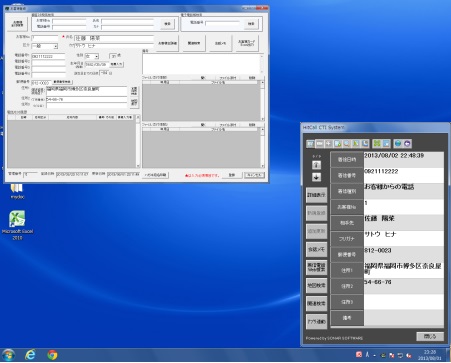451x363 pixels.
Task: Click the down arrow button in HitCall panel
Action: 316,177
